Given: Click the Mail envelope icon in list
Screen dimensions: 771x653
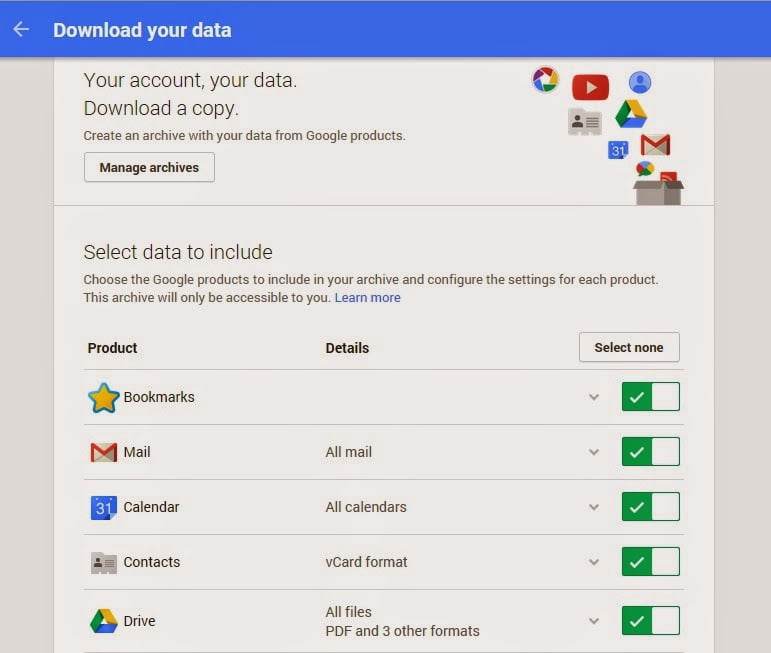Looking at the screenshot, I should [x=104, y=452].
